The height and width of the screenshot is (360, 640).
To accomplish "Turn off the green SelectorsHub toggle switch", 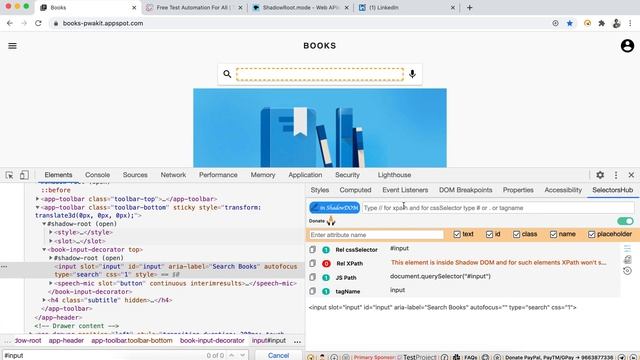I will (625, 221).
